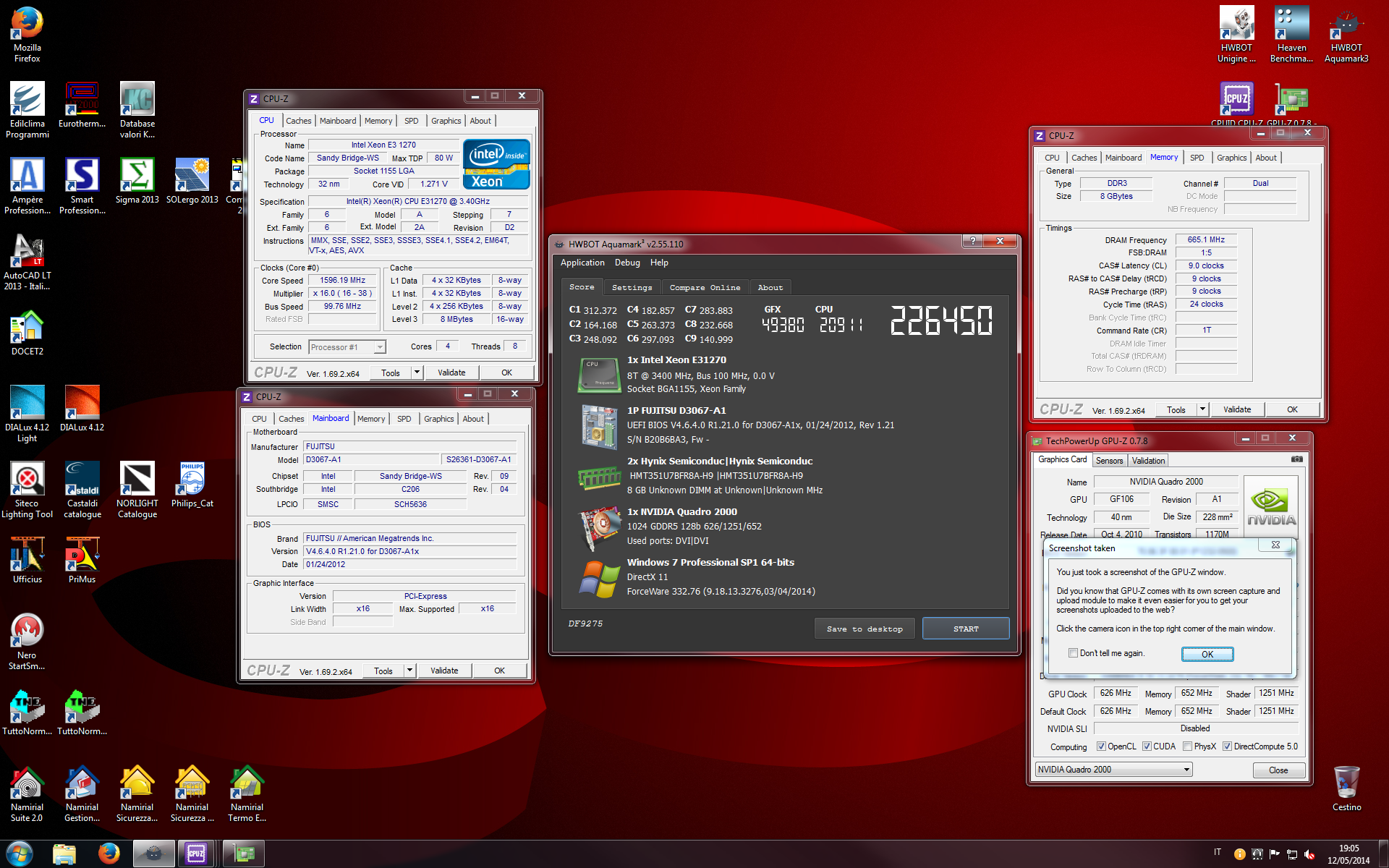This screenshot has height=868, width=1389.
Task: Open Smart Professional desktop icon
Action: pos(82,186)
